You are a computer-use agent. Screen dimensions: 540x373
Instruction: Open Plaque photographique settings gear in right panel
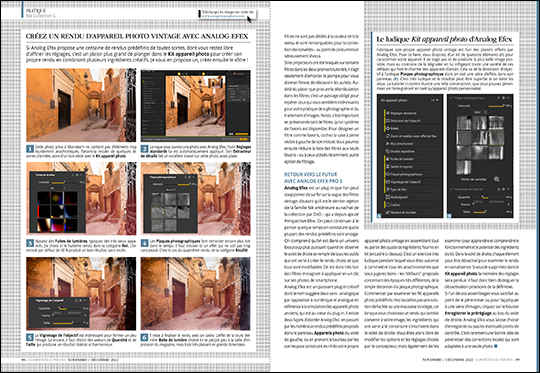tap(503, 98)
